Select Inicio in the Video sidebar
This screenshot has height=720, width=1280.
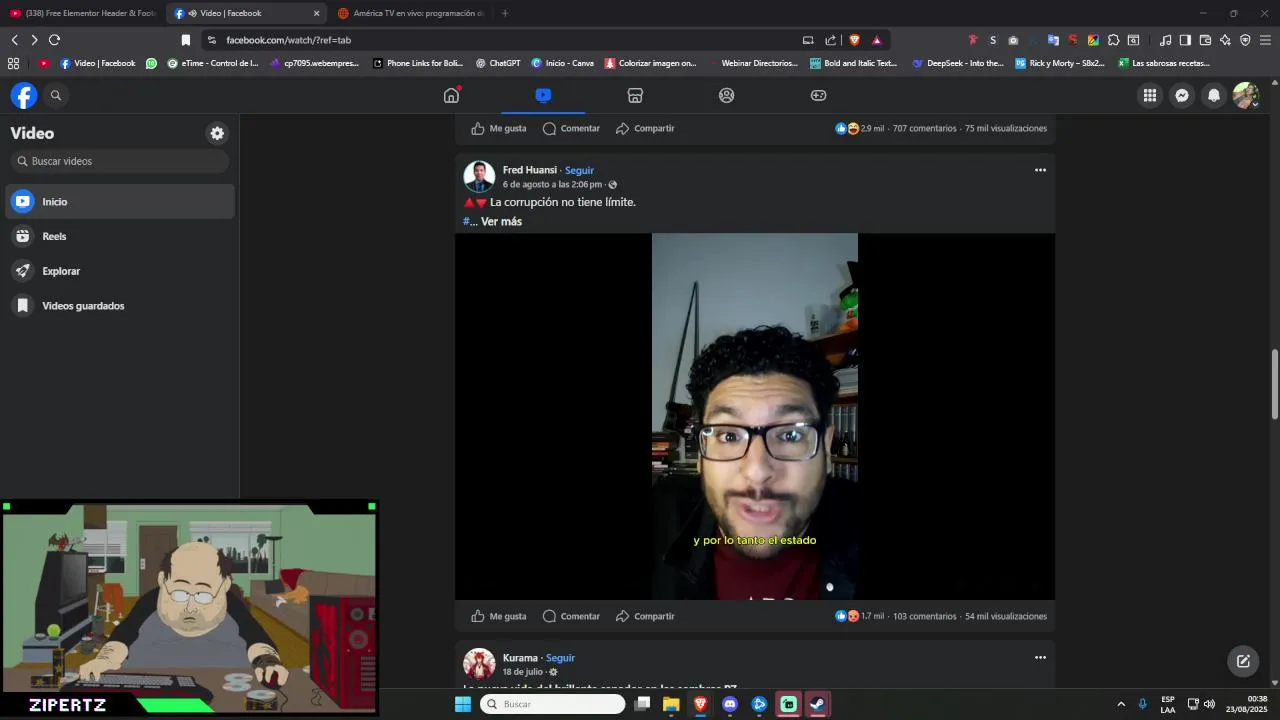pyautogui.click(x=120, y=201)
